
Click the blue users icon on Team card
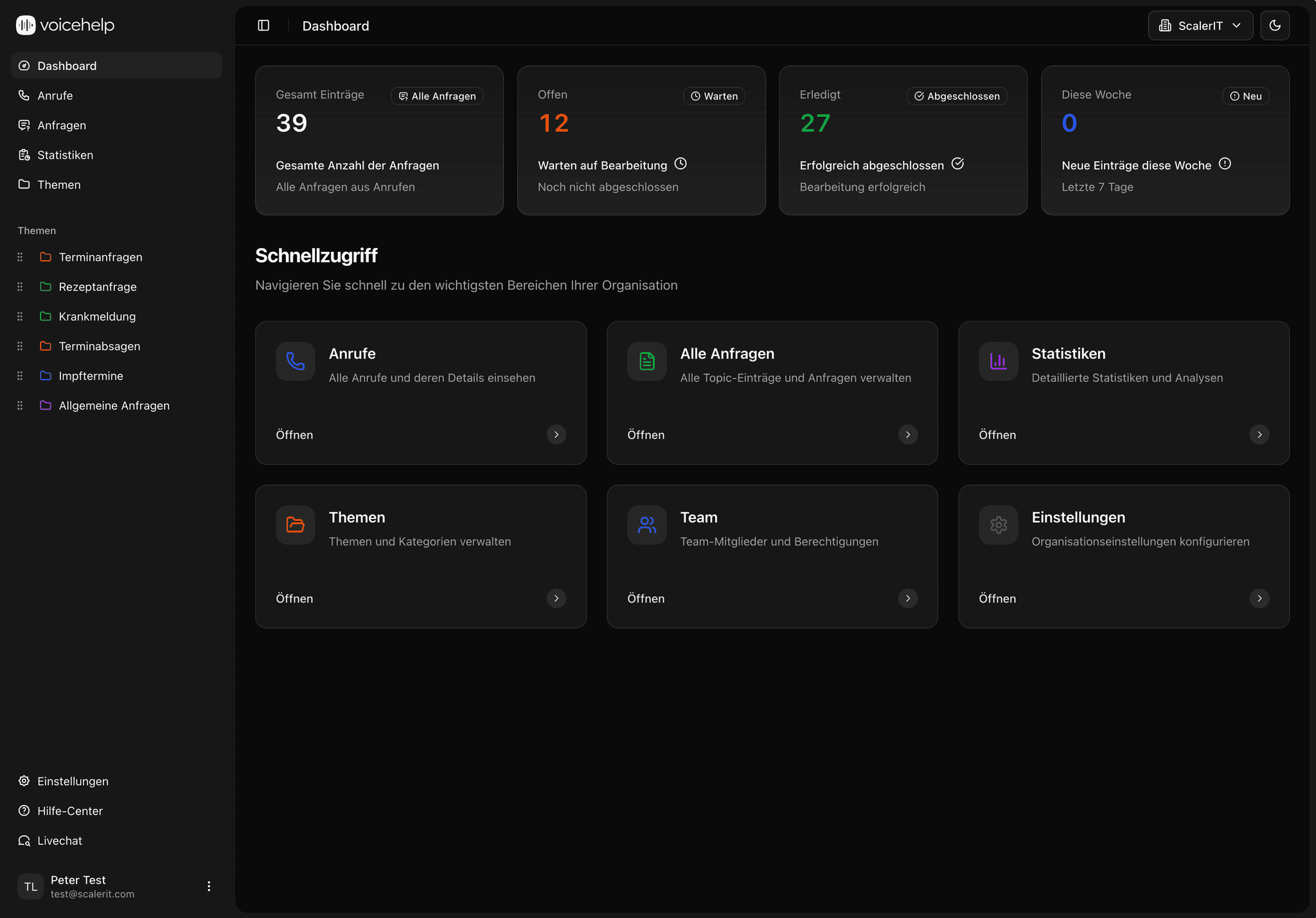(647, 525)
